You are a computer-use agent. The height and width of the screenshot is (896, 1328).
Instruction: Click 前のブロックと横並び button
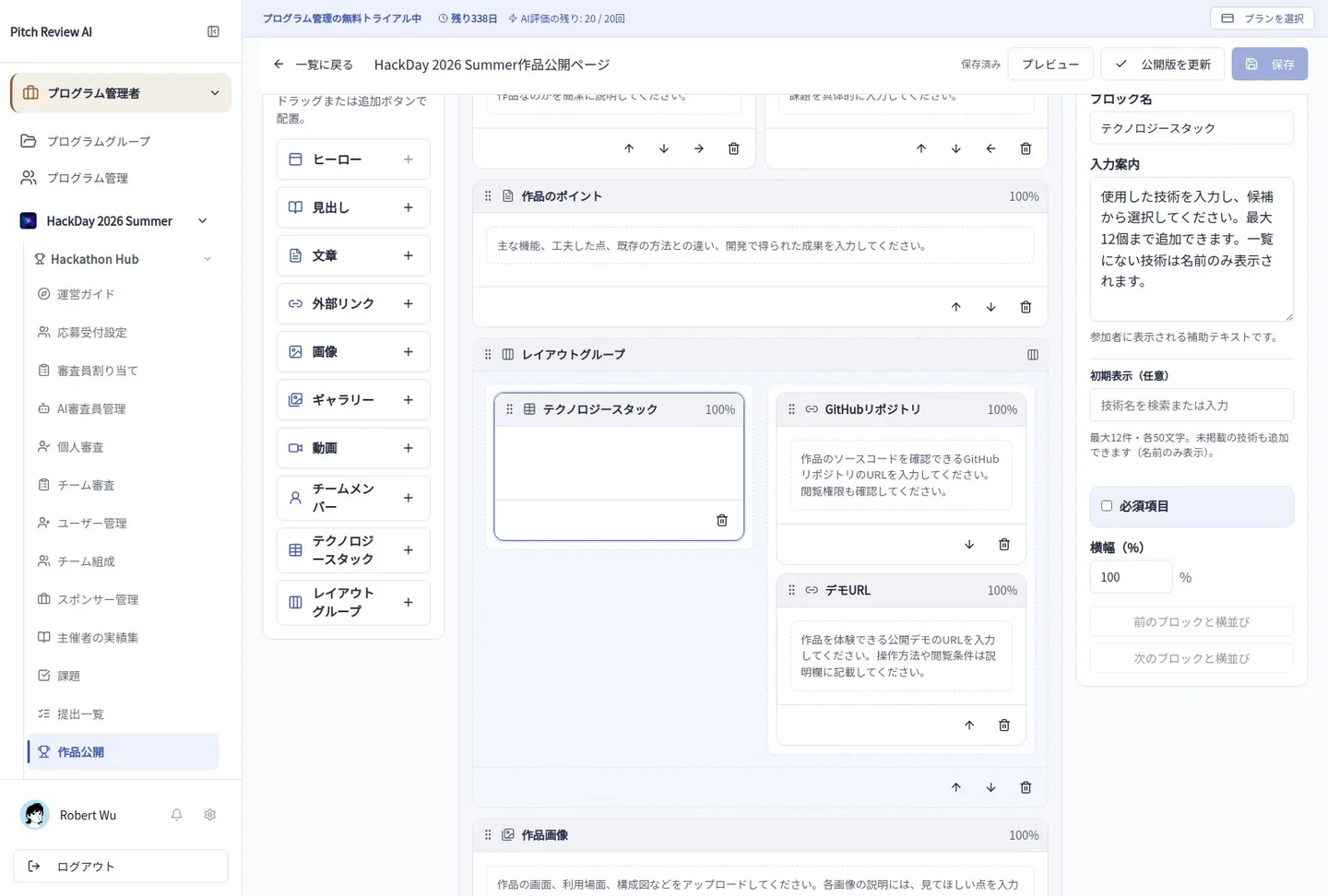click(x=1192, y=622)
